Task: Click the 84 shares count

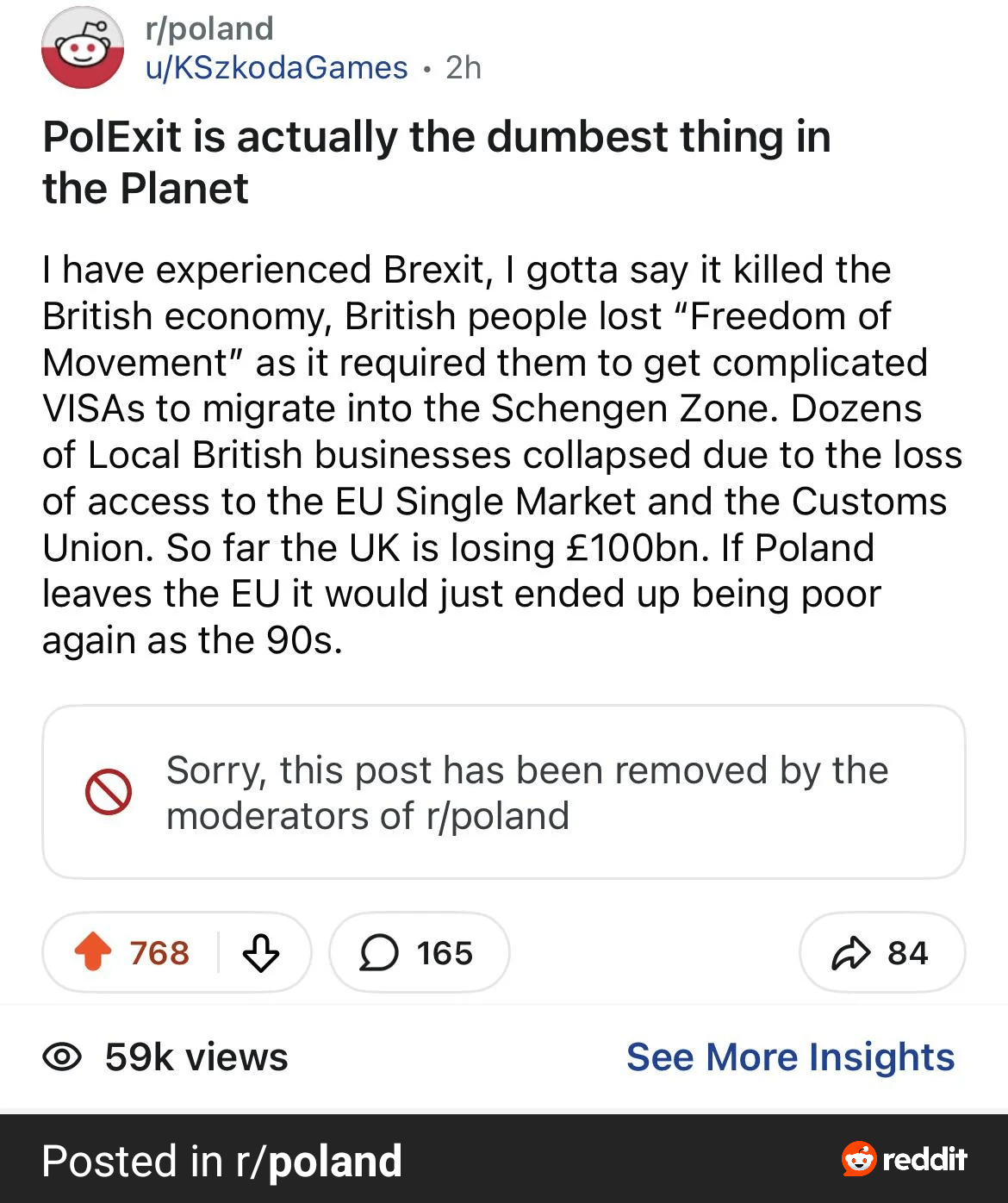Action: tap(907, 953)
